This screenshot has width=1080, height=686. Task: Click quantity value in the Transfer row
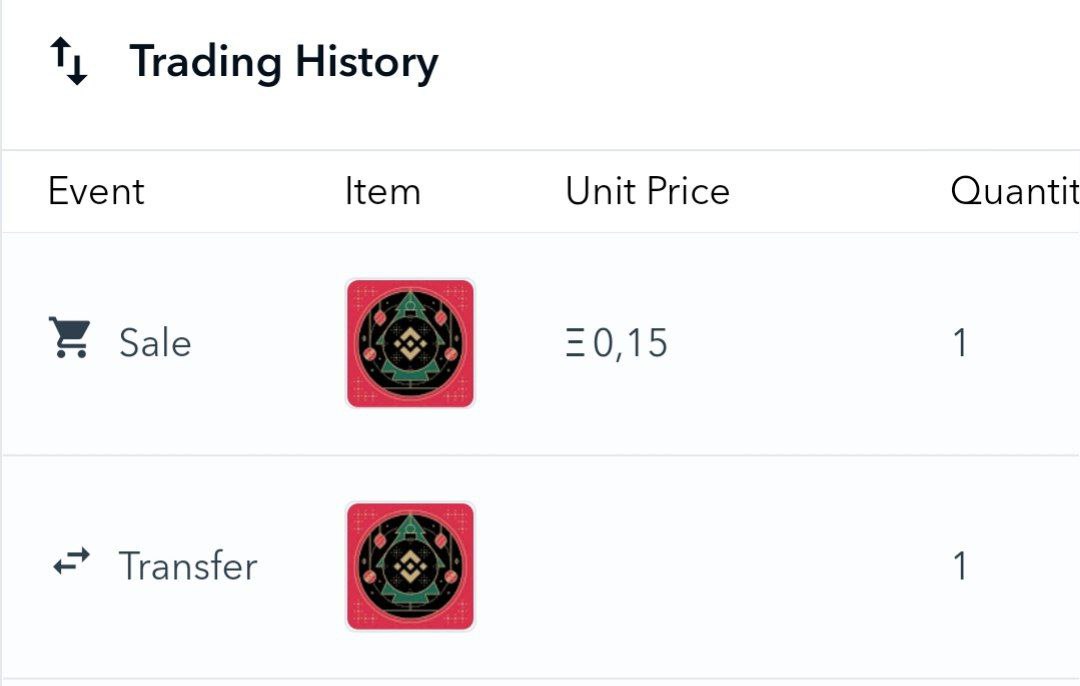tap(960, 566)
